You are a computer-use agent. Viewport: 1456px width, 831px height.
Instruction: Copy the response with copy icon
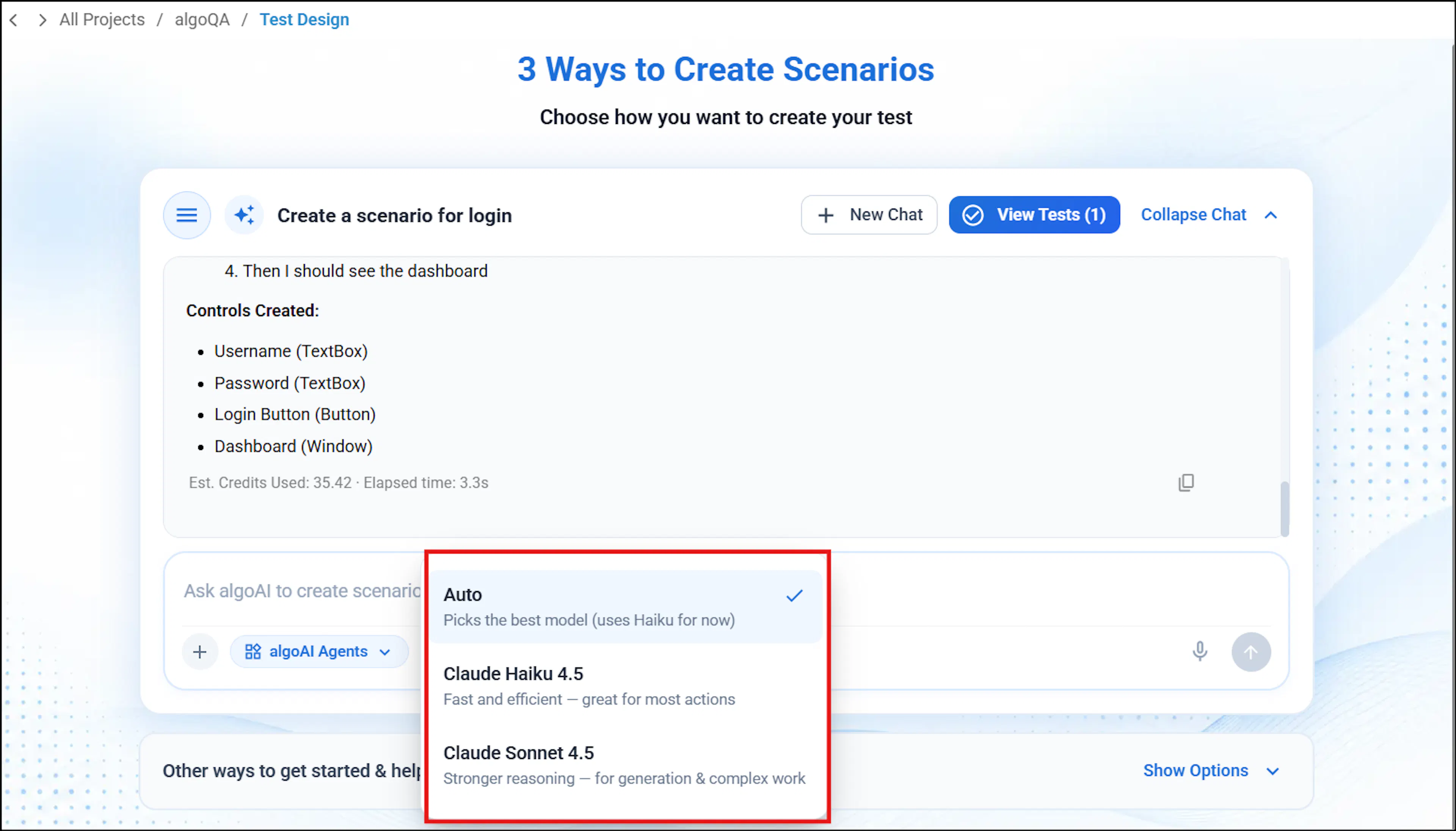tap(1186, 482)
